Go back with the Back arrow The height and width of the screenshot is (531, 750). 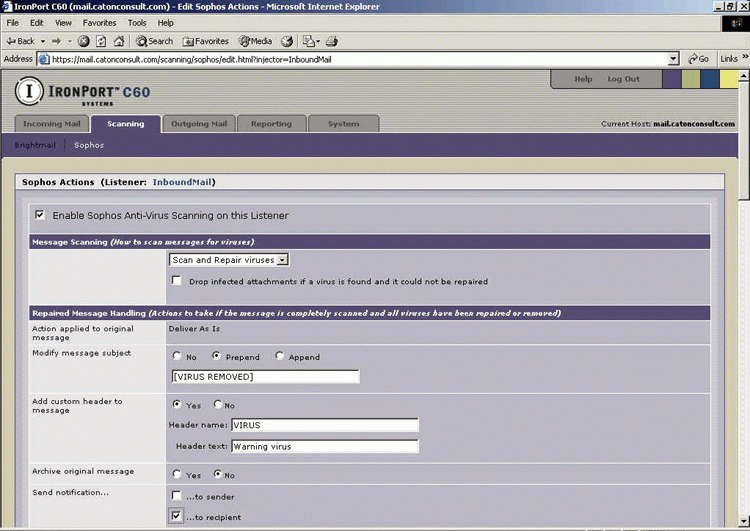20,41
